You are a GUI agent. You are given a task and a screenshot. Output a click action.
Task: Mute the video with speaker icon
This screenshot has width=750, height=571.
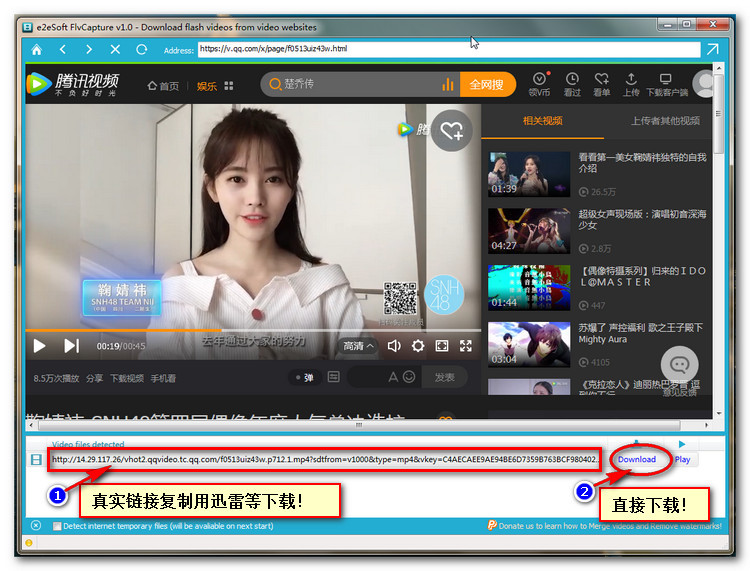pyautogui.click(x=394, y=346)
